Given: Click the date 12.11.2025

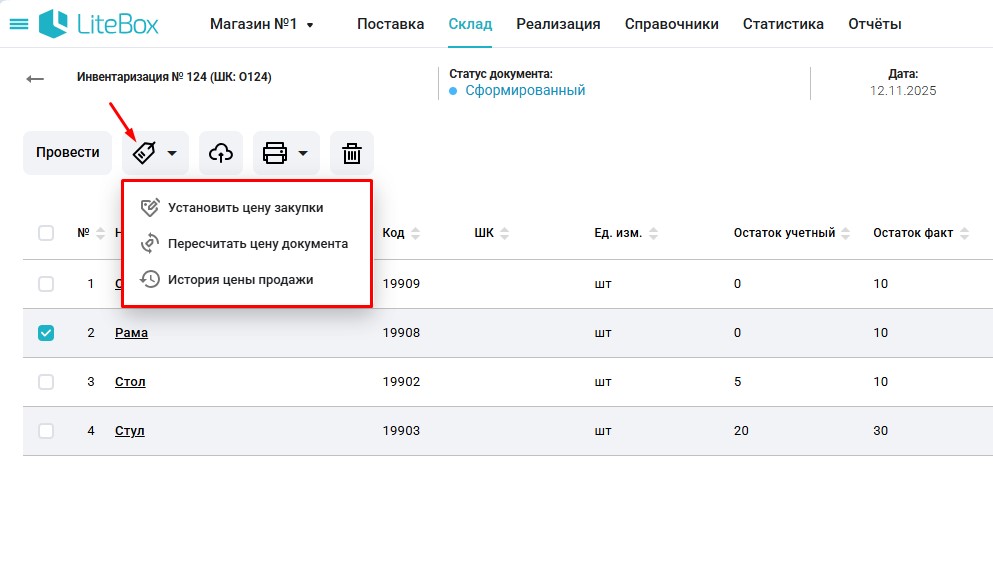Looking at the screenshot, I should click(902, 91).
